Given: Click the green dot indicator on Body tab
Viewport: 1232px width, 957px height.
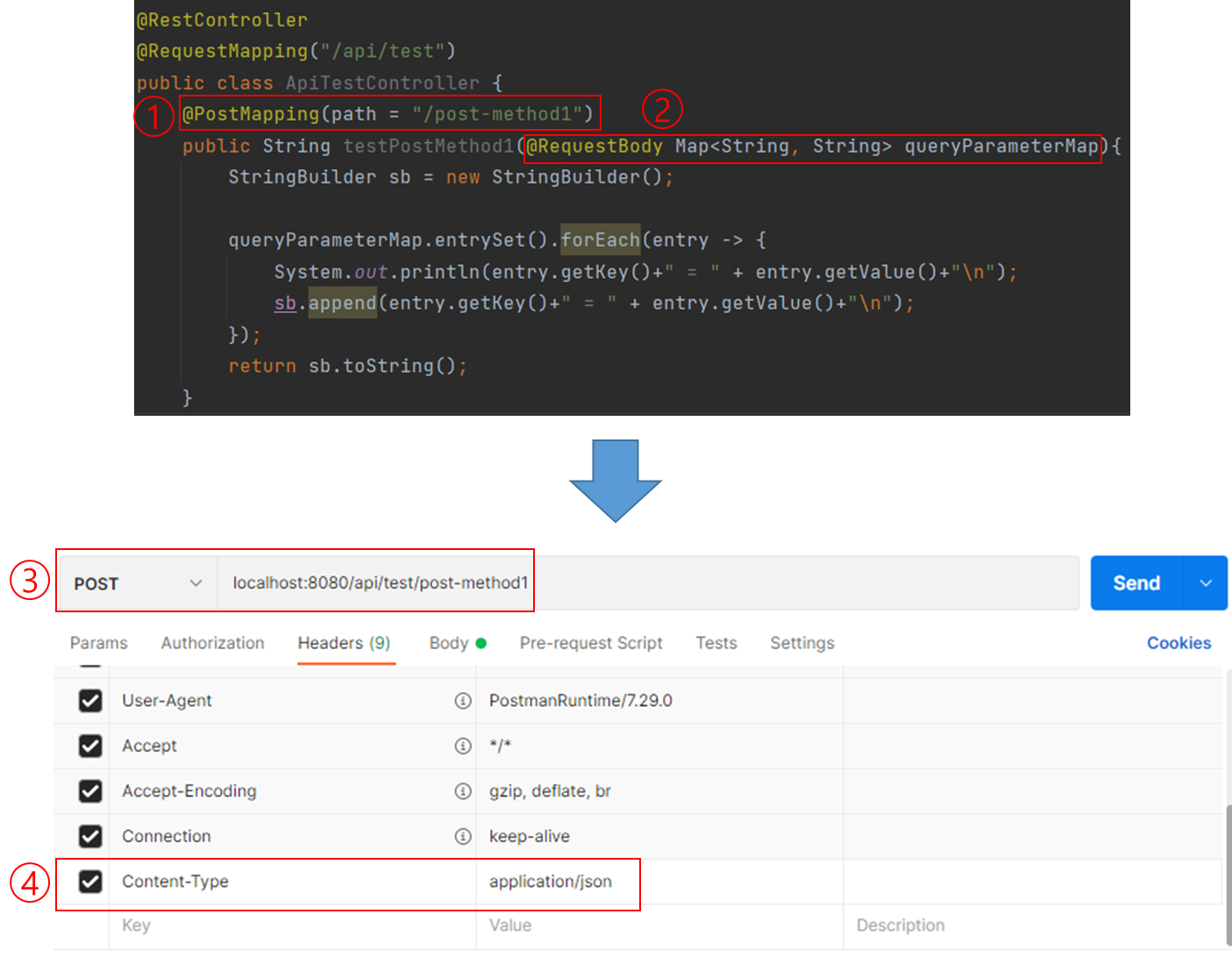Looking at the screenshot, I should [x=481, y=641].
